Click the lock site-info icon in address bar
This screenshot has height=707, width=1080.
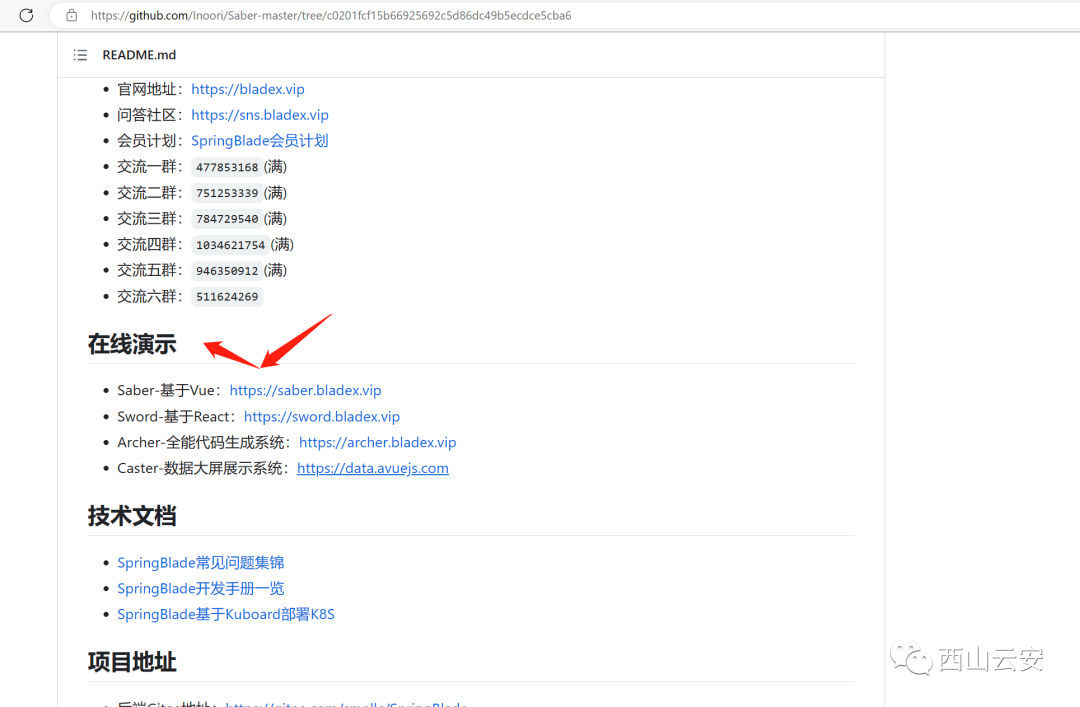[72, 15]
